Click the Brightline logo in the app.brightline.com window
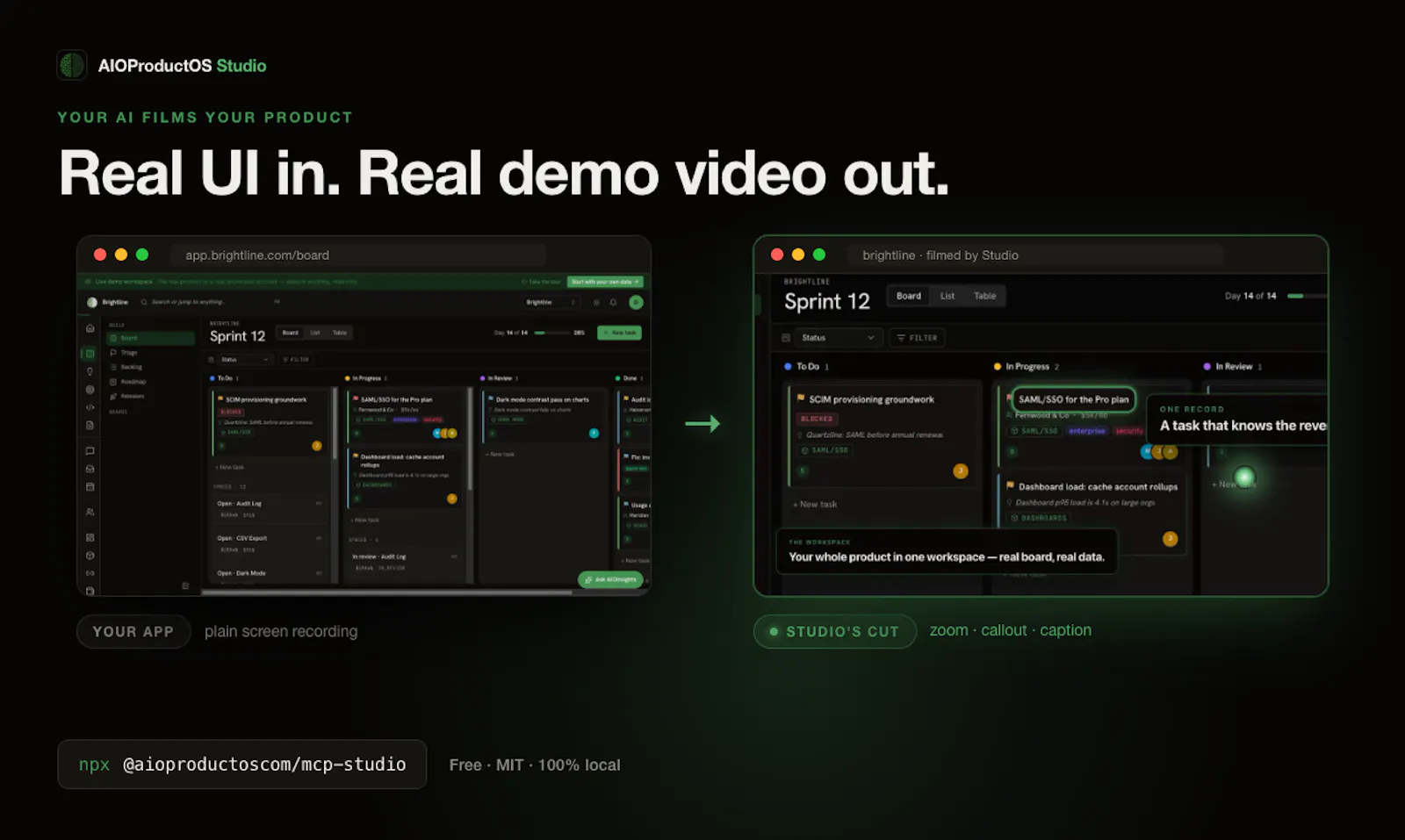1405x840 pixels. click(92, 302)
